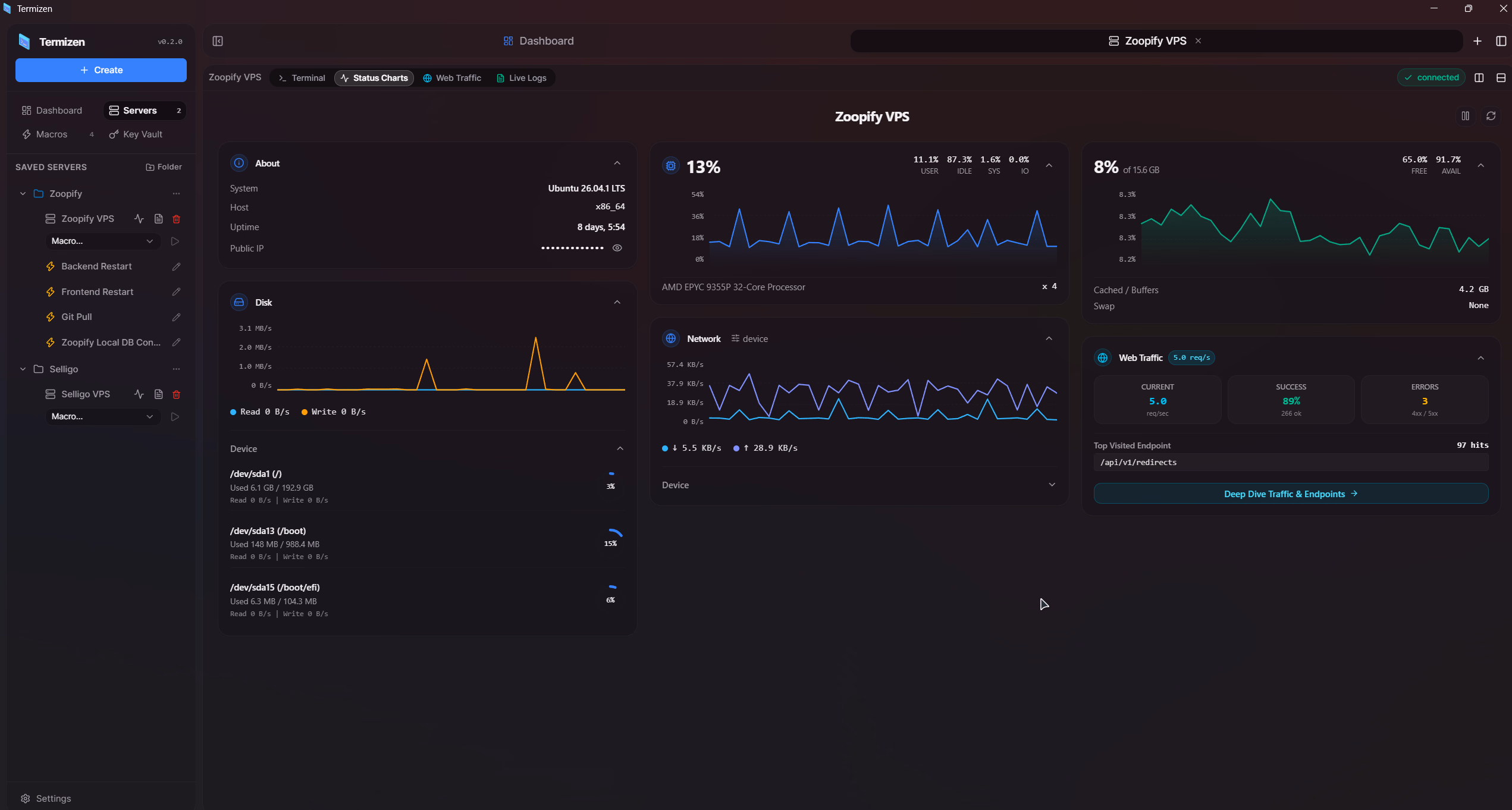1512x810 pixels.
Task: Reveal the hidden Public IP
Action: click(x=617, y=248)
